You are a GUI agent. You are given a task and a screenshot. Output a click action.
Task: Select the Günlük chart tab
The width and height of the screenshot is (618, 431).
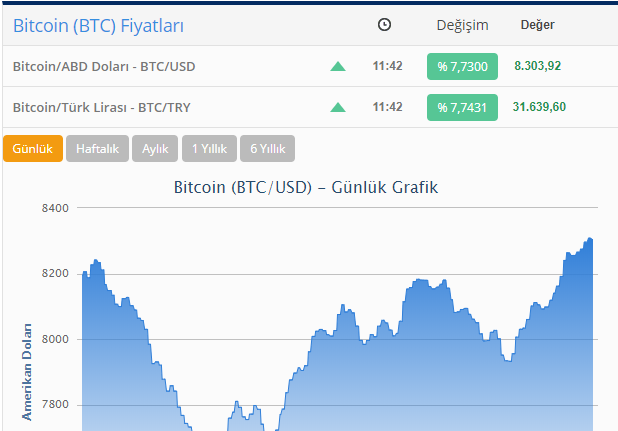click(33, 149)
